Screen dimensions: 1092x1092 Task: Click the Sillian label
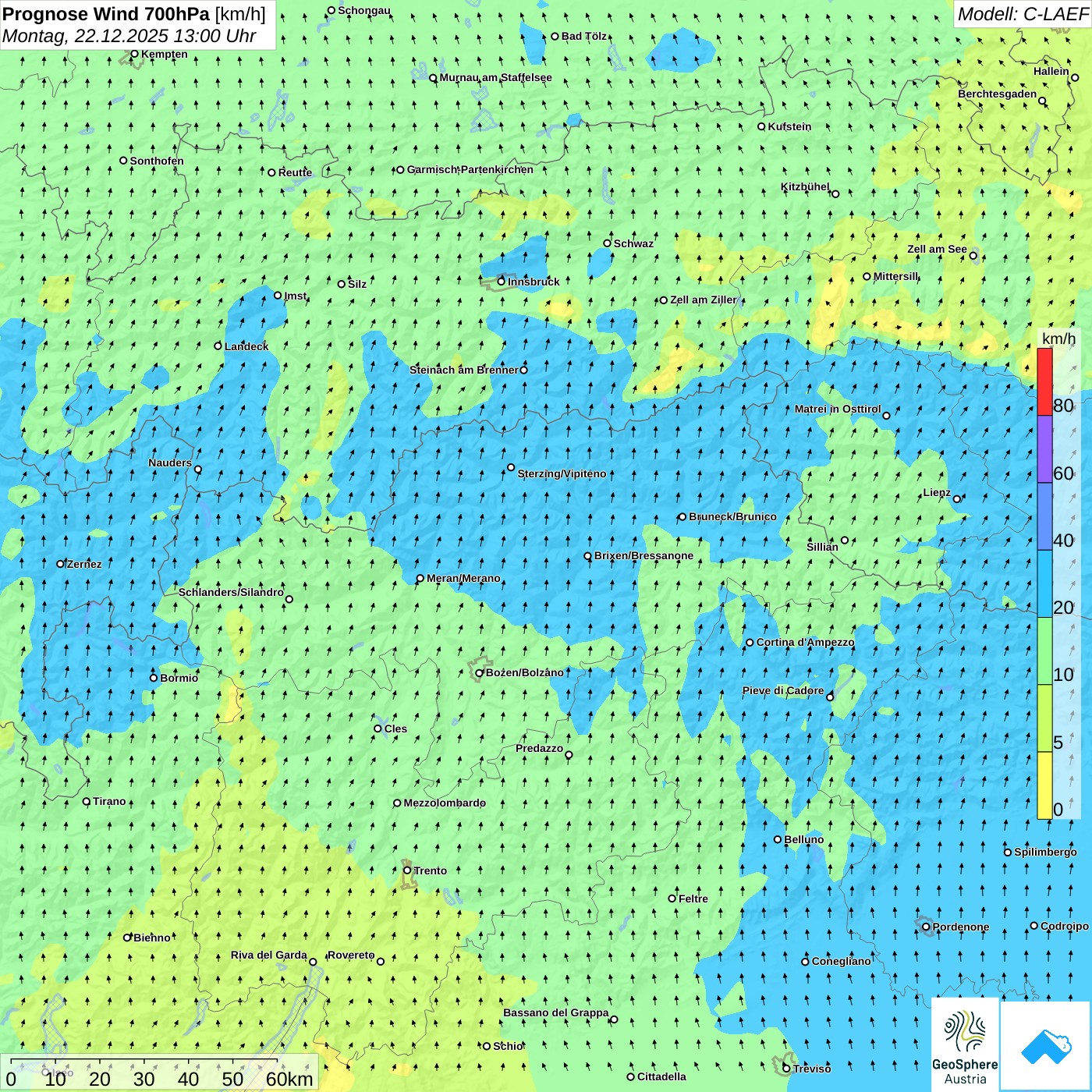(822, 547)
